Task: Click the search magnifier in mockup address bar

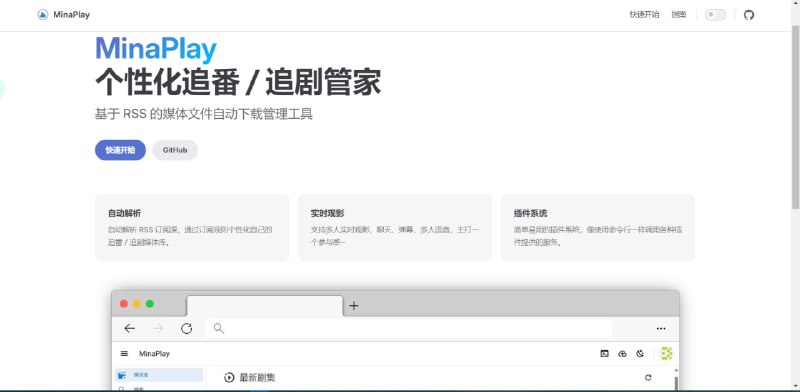Action: (x=219, y=328)
